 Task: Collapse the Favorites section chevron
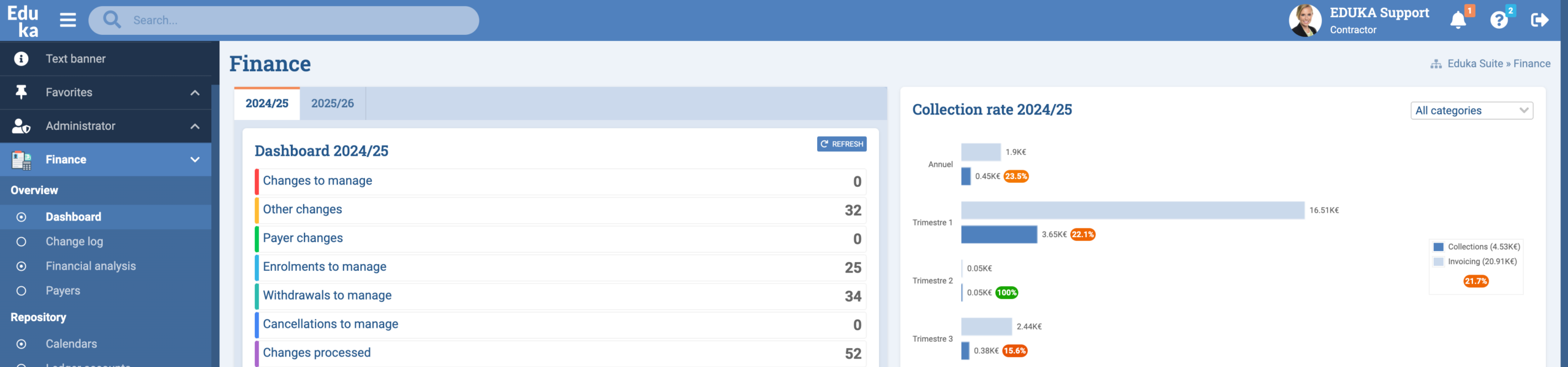coord(195,93)
